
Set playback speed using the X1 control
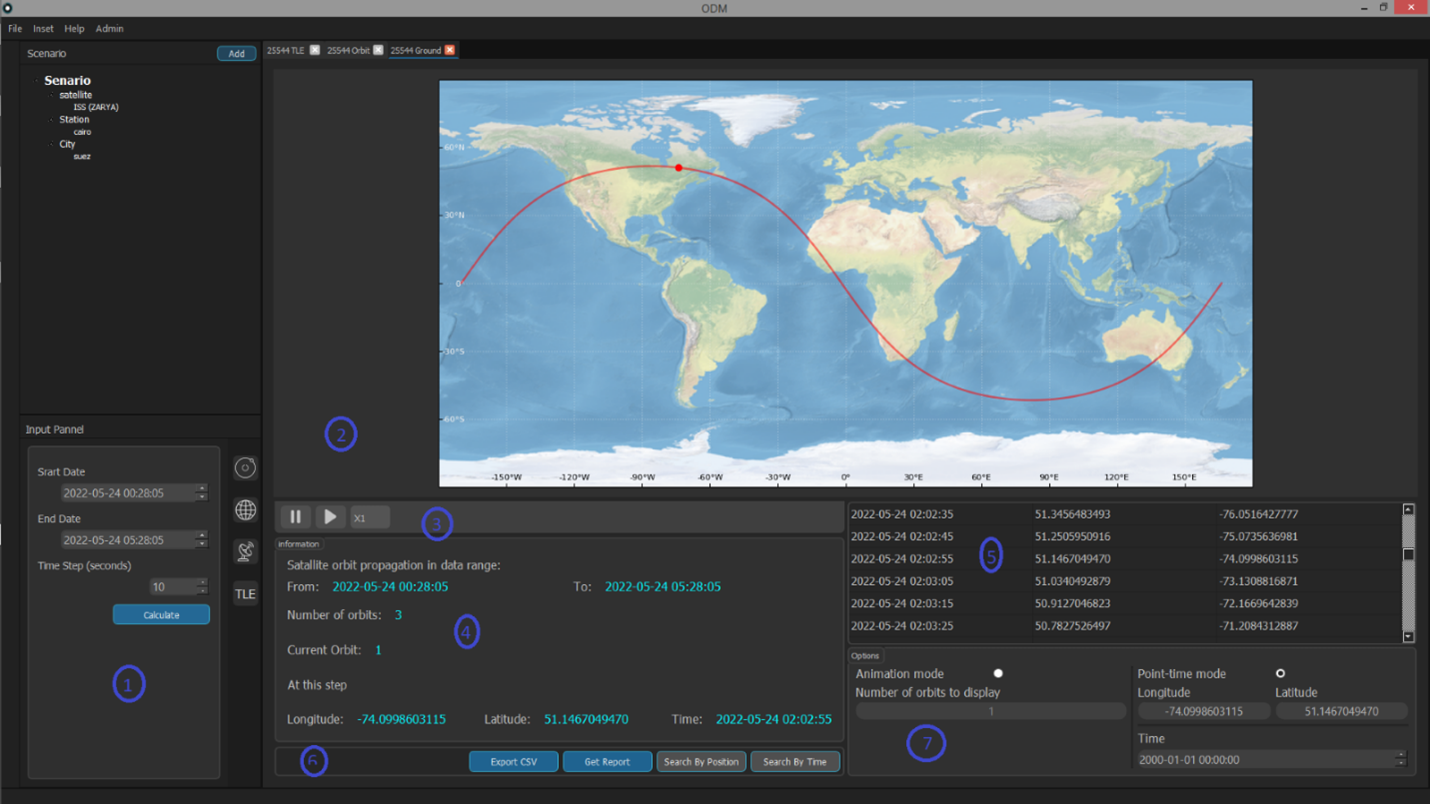(x=368, y=517)
